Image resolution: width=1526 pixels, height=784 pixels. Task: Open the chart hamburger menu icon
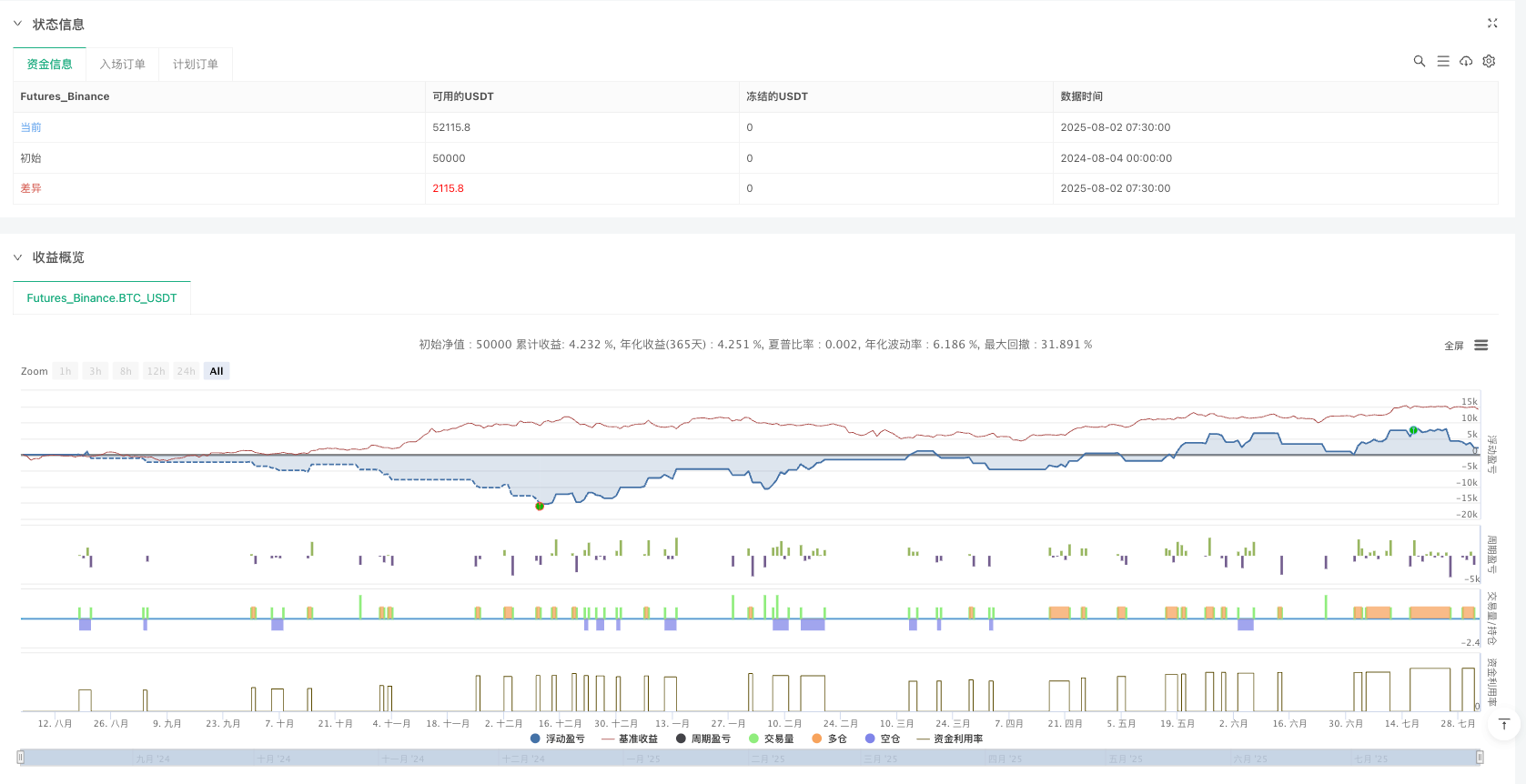pos(1481,346)
